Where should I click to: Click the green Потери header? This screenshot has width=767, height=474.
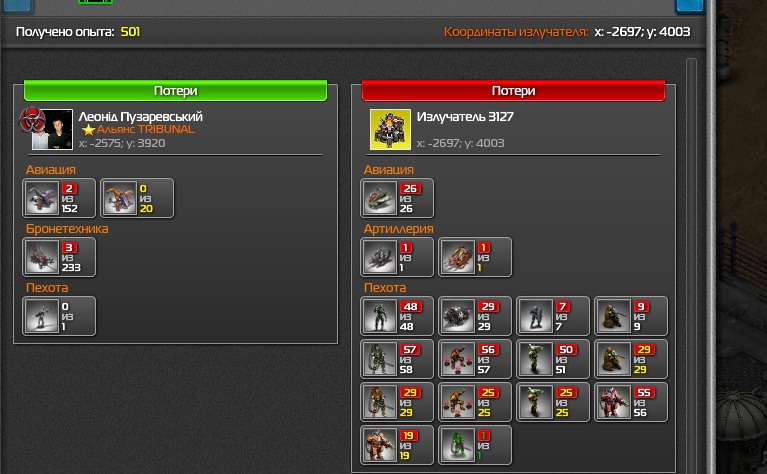point(175,90)
